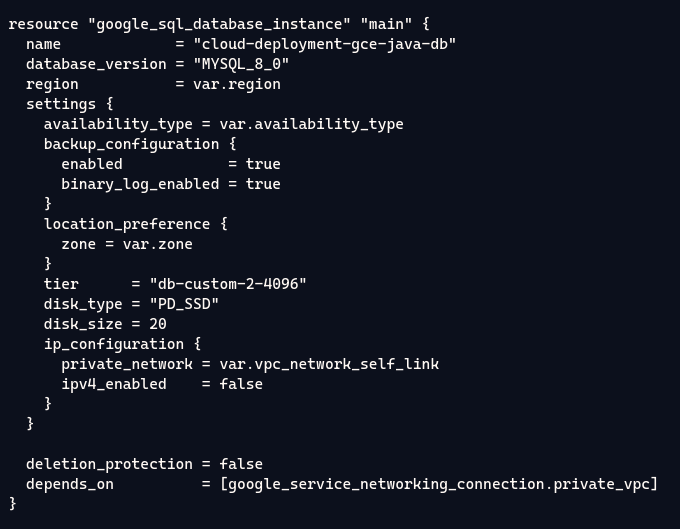Viewport: 680px width, 529px height.
Task: Click the var.zone value
Action: (157, 244)
